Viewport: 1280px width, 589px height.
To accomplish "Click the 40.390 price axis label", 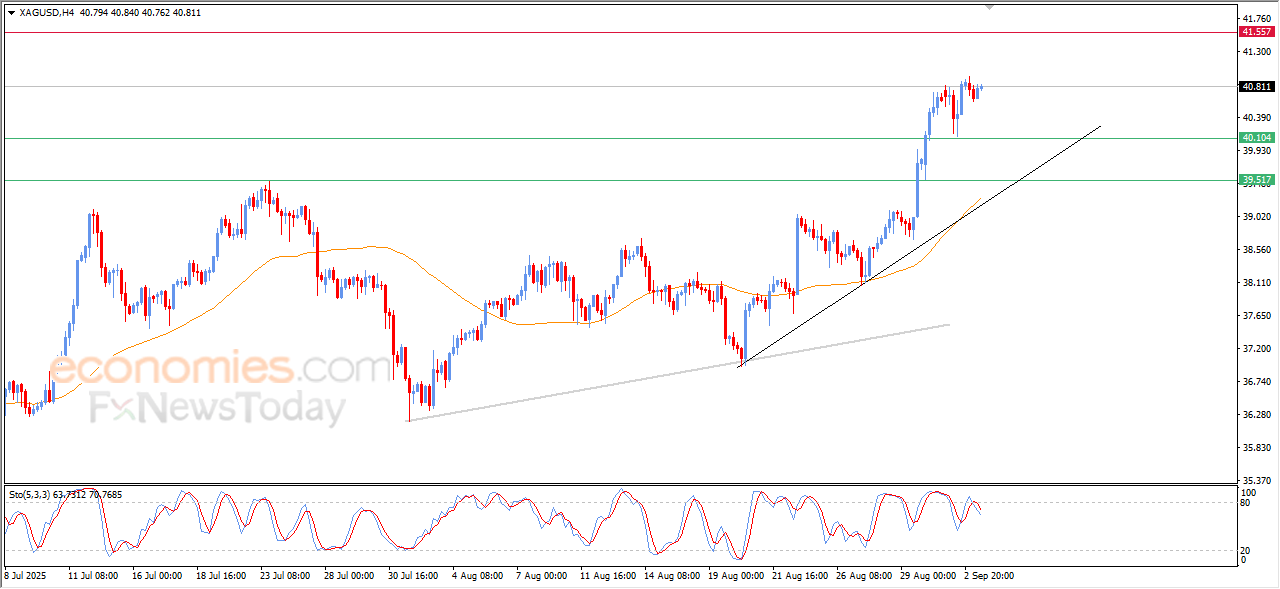I will pyautogui.click(x=1256, y=118).
